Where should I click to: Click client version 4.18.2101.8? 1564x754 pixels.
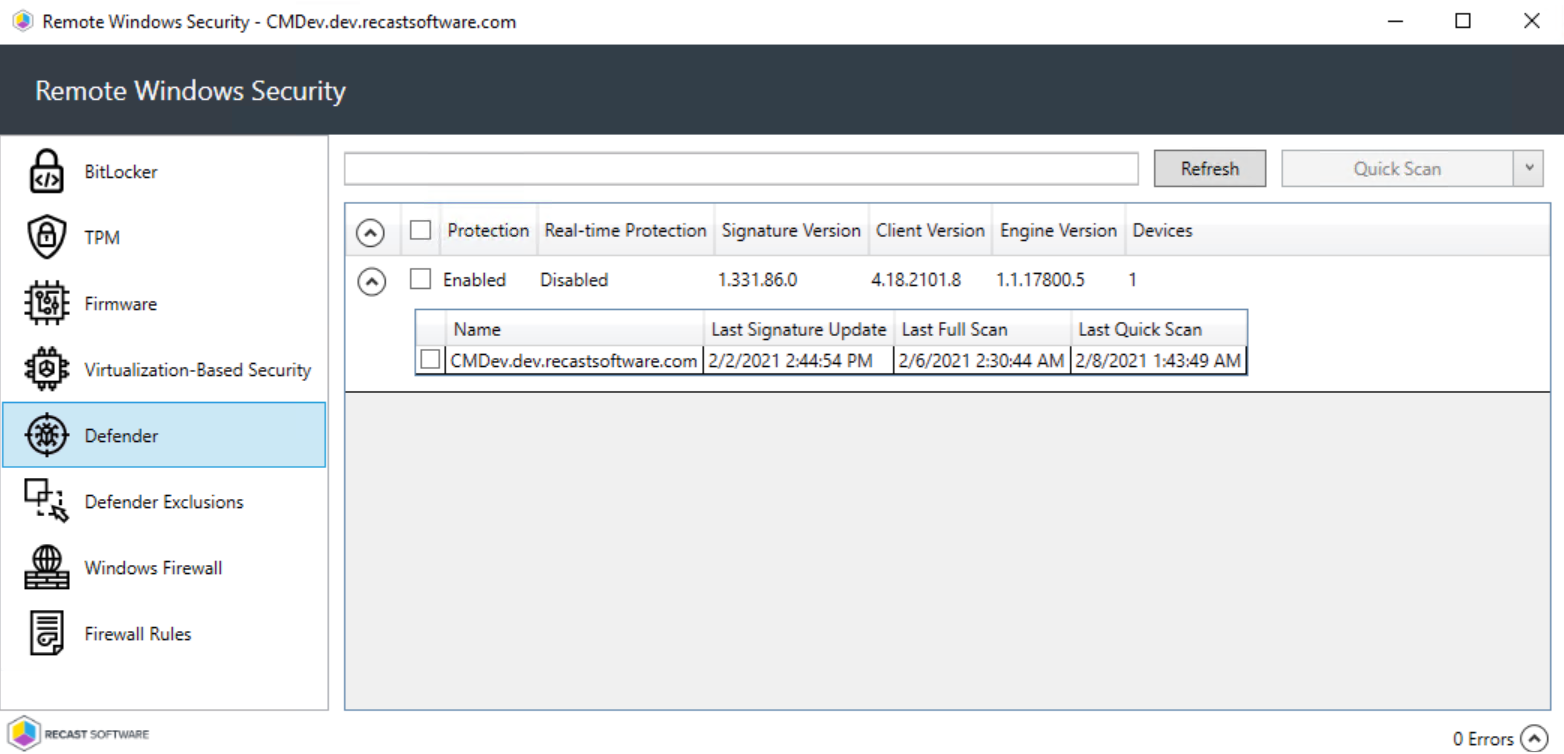click(916, 281)
